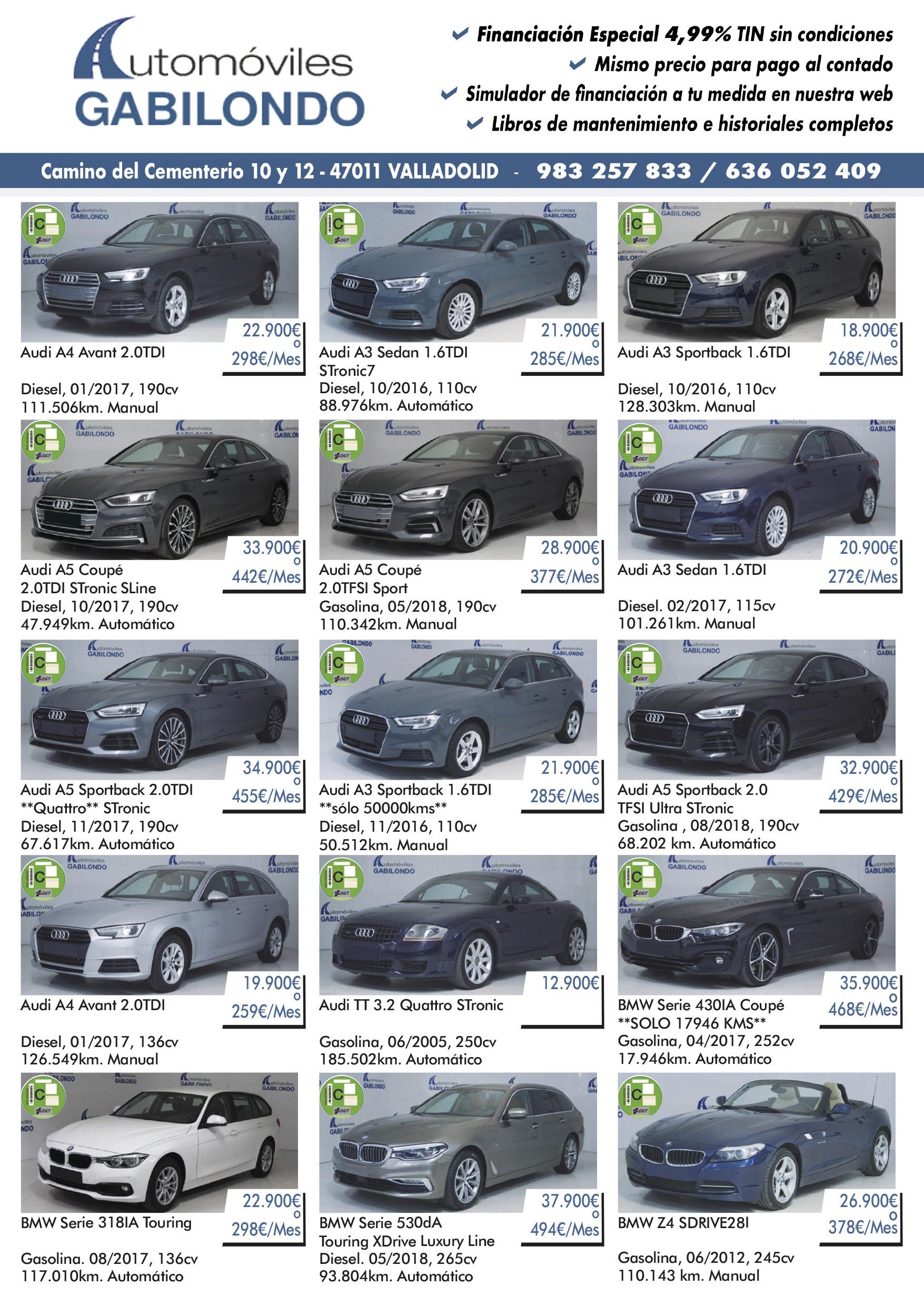The width and height of the screenshot is (924, 1306).
Task: Click the Automóviles Gabilondo logo
Action: pos(220,72)
